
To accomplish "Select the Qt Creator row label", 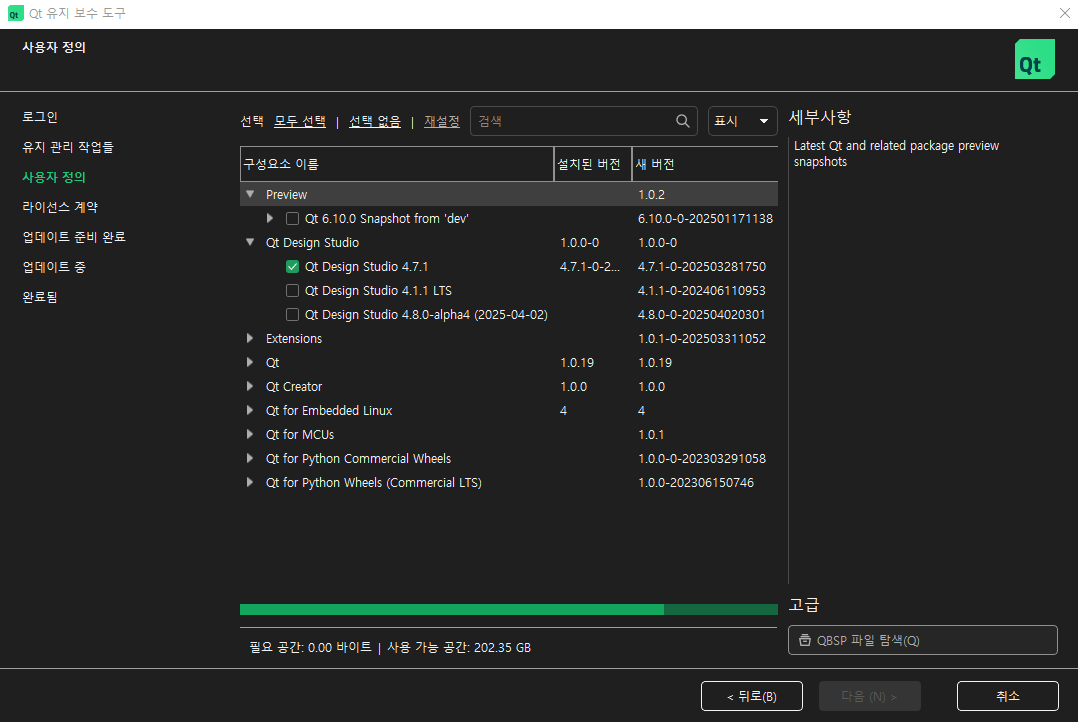I will pyautogui.click(x=294, y=386).
